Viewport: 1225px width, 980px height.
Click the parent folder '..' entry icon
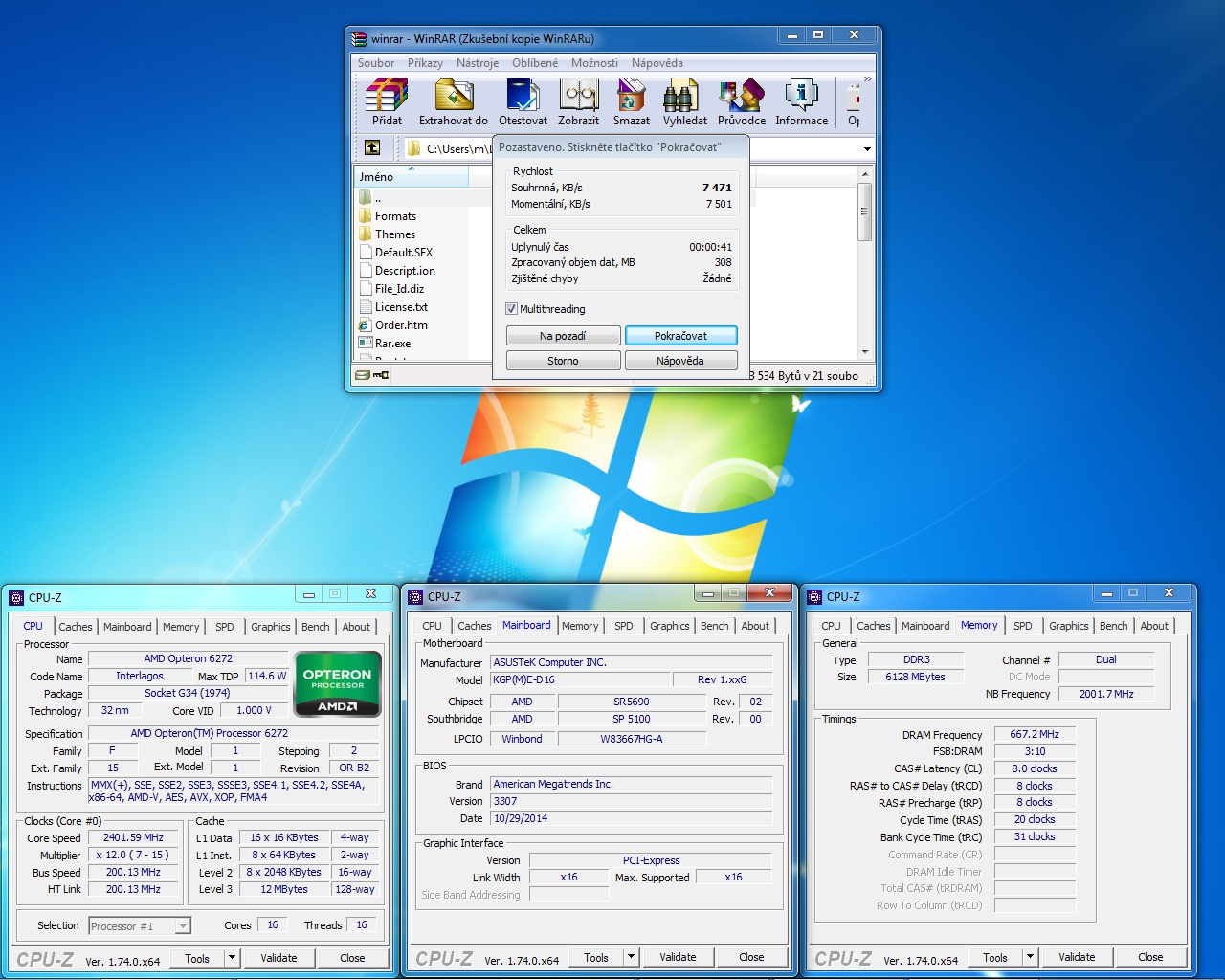coord(366,198)
